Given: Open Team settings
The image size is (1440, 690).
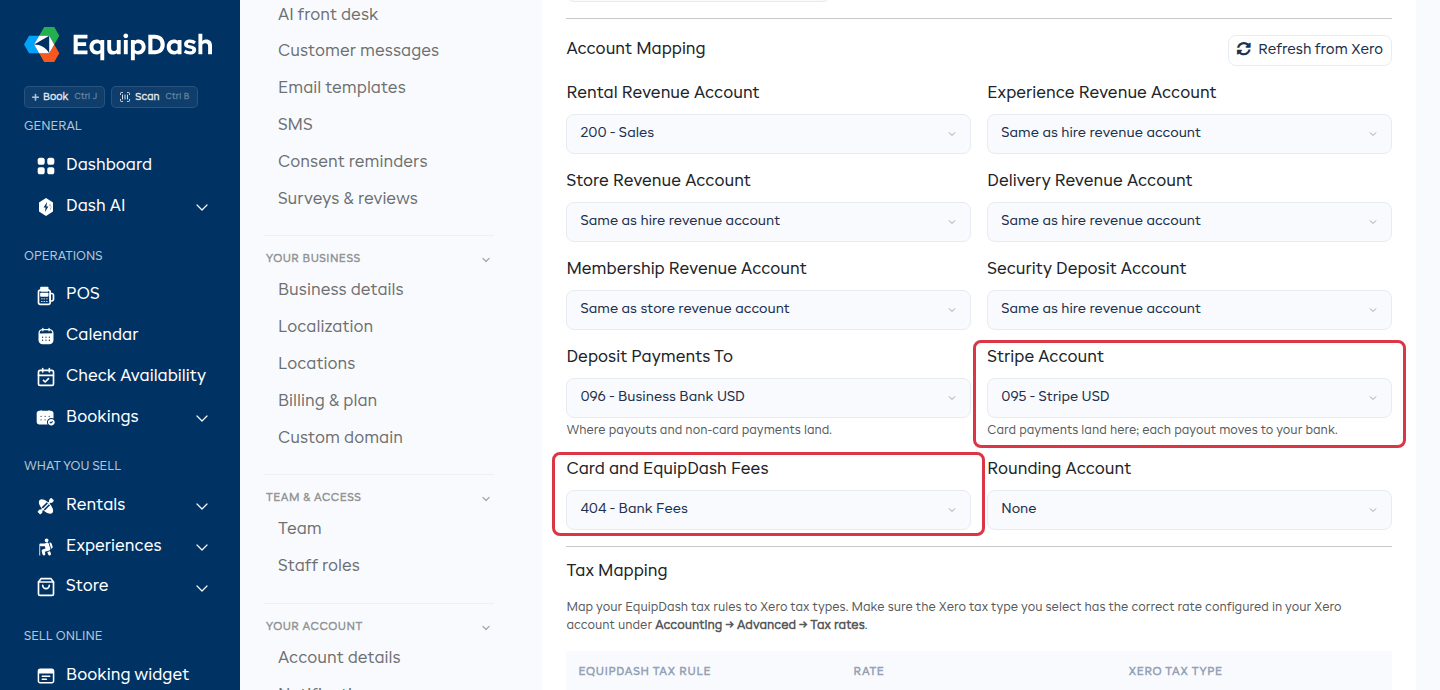Looking at the screenshot, I should point(299,528).
